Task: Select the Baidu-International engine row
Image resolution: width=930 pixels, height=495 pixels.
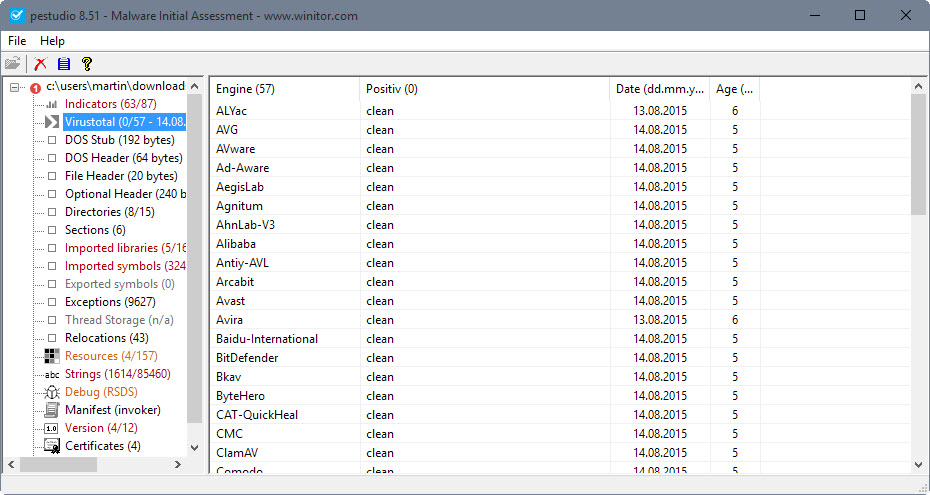Action: 560,338
